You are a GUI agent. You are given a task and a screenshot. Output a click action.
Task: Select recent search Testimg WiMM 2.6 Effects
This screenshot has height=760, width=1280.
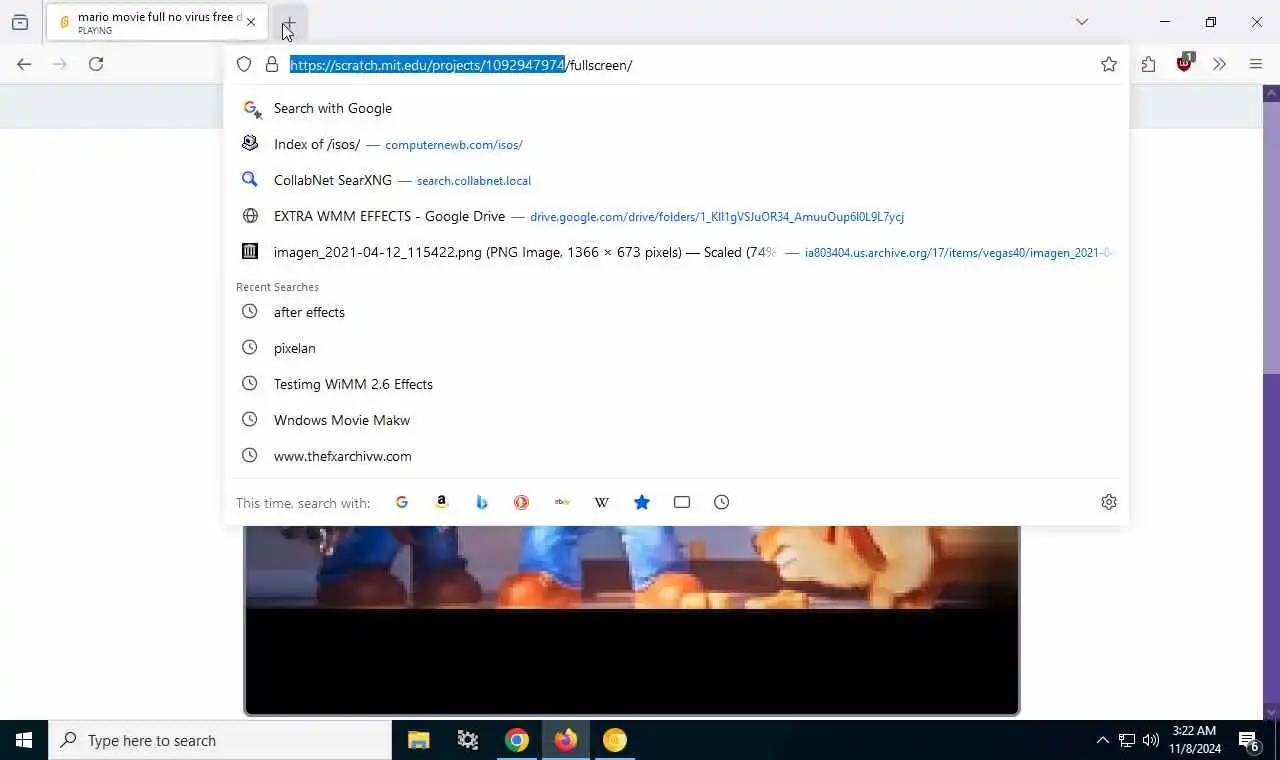(x=676, y=384)
